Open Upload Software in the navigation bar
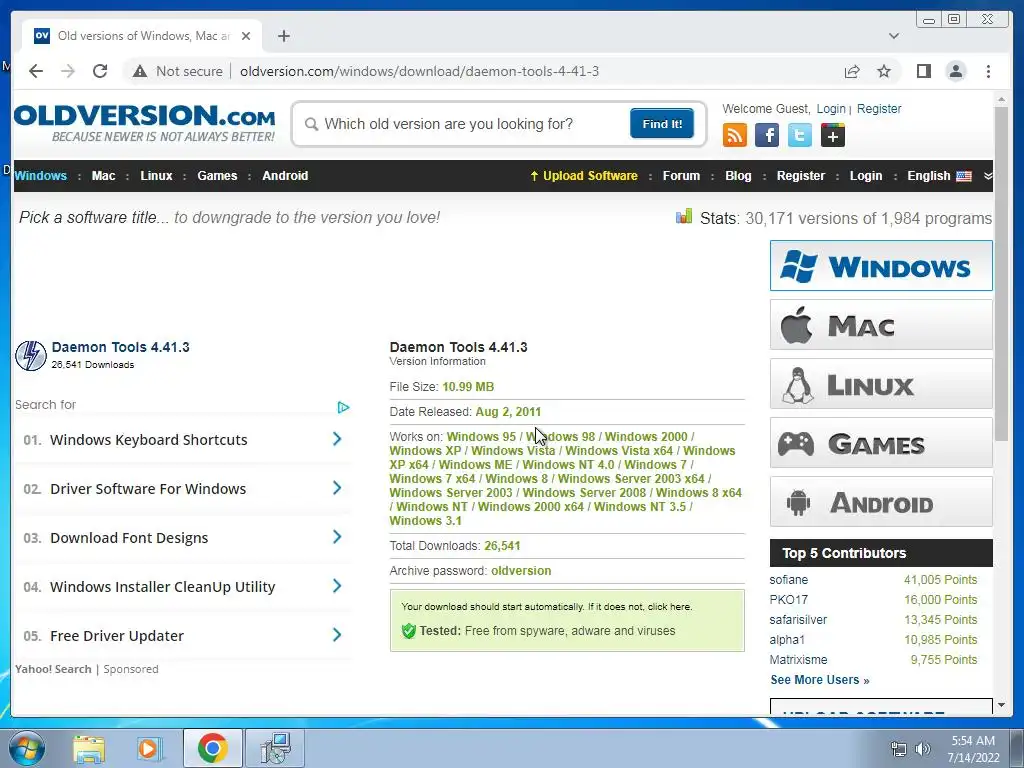 pyautogui.click(x=584, y=176)
